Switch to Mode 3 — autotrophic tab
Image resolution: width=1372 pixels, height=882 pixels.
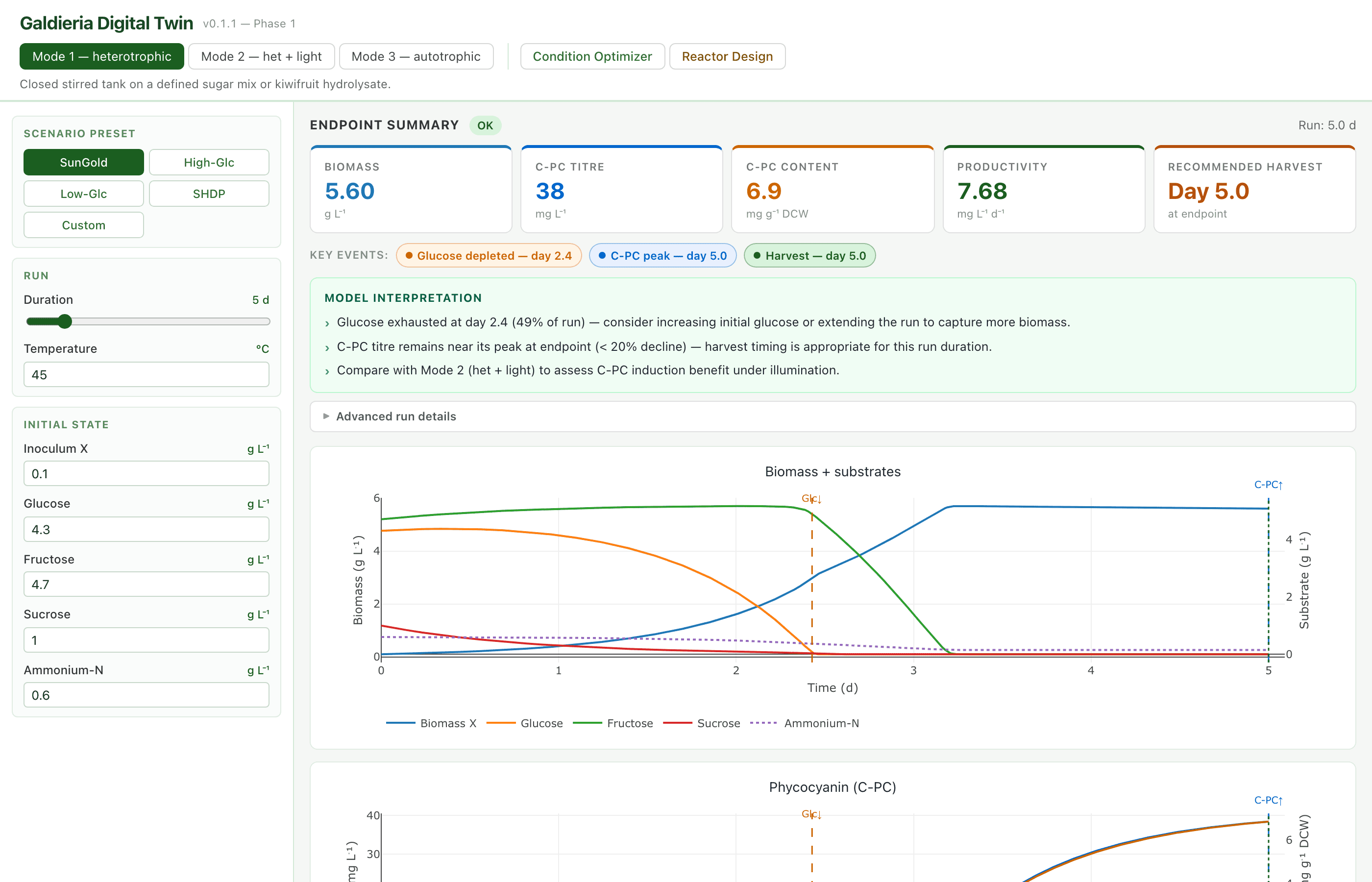coord(416,56)
